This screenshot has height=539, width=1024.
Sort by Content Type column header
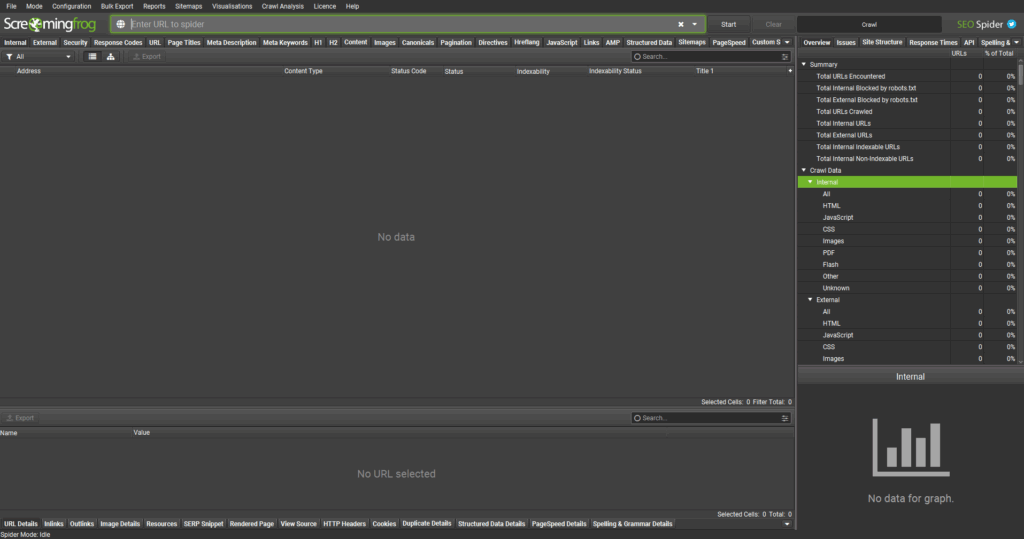coord(303,71)
